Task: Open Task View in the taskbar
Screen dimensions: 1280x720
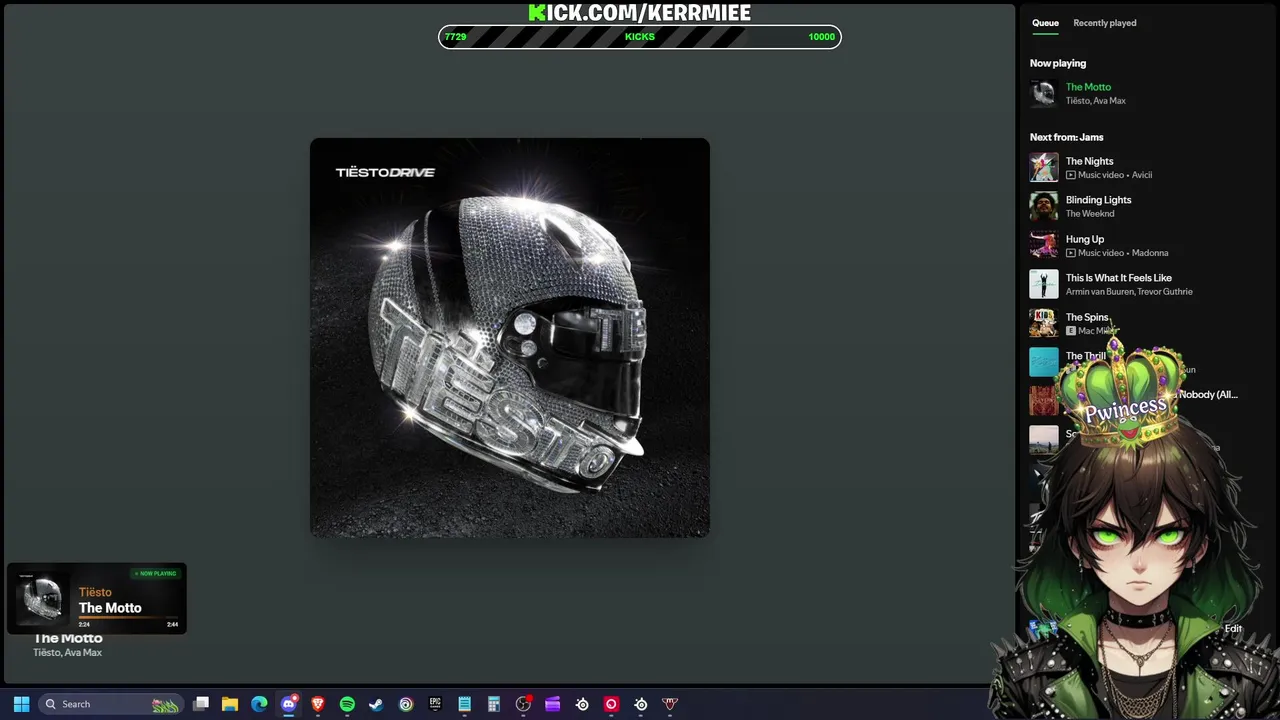Action: pyautogui.click(x=201, y=704)
